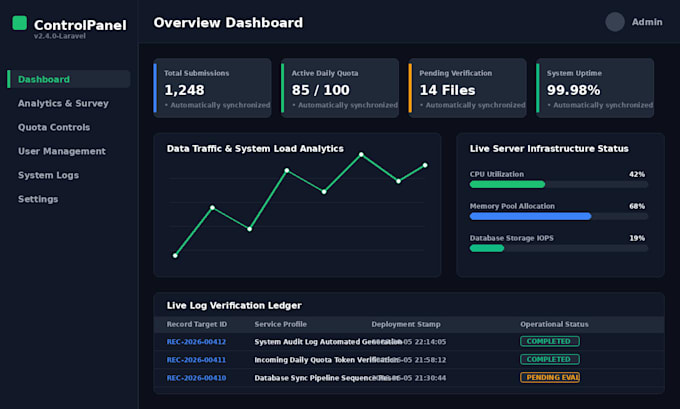Click the first lowest chart data point
Image resolution: width=680 pixels, height=409 pixels.
point(175,255)
